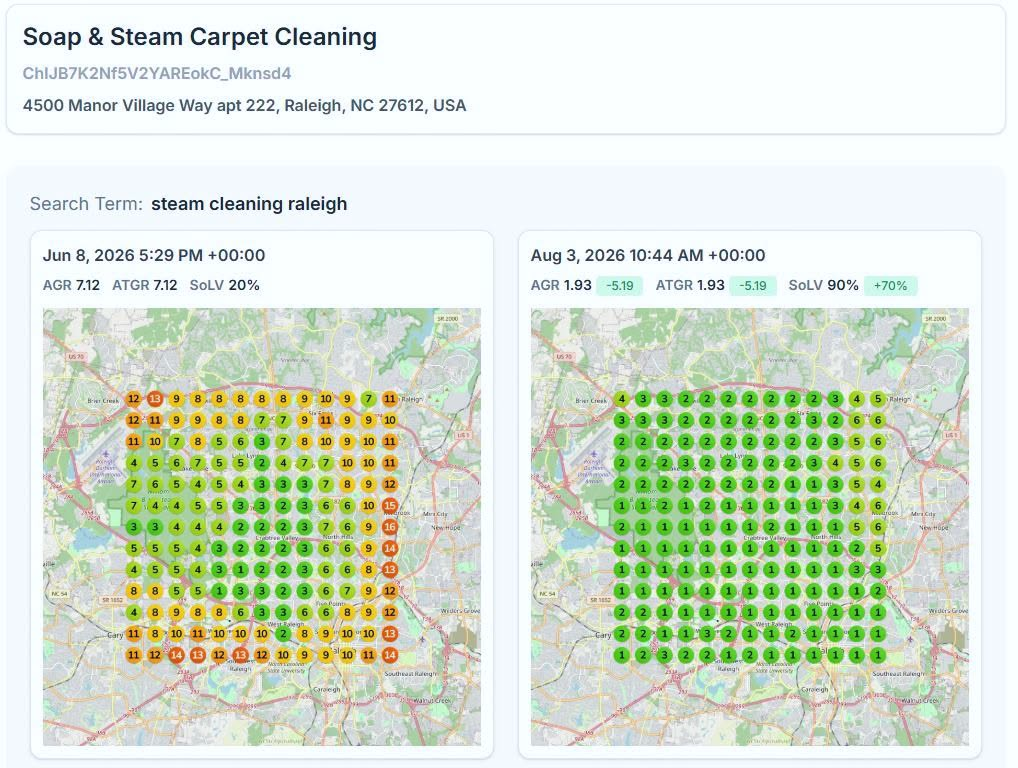1018x768 pixels.
Task: Click rank marker 16 on the Jun 8 map
Action: (390, 526)
